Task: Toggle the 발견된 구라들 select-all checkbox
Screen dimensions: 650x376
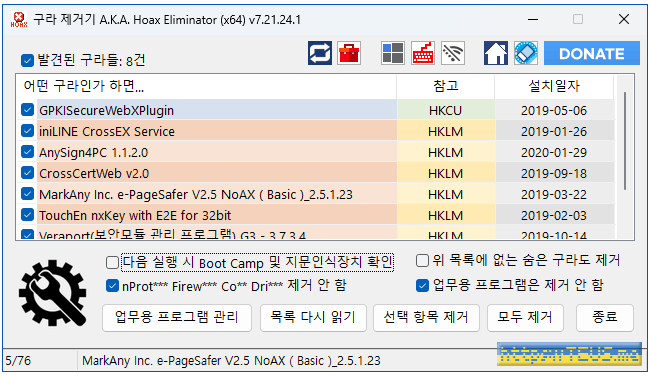Action: coord(27,61)
